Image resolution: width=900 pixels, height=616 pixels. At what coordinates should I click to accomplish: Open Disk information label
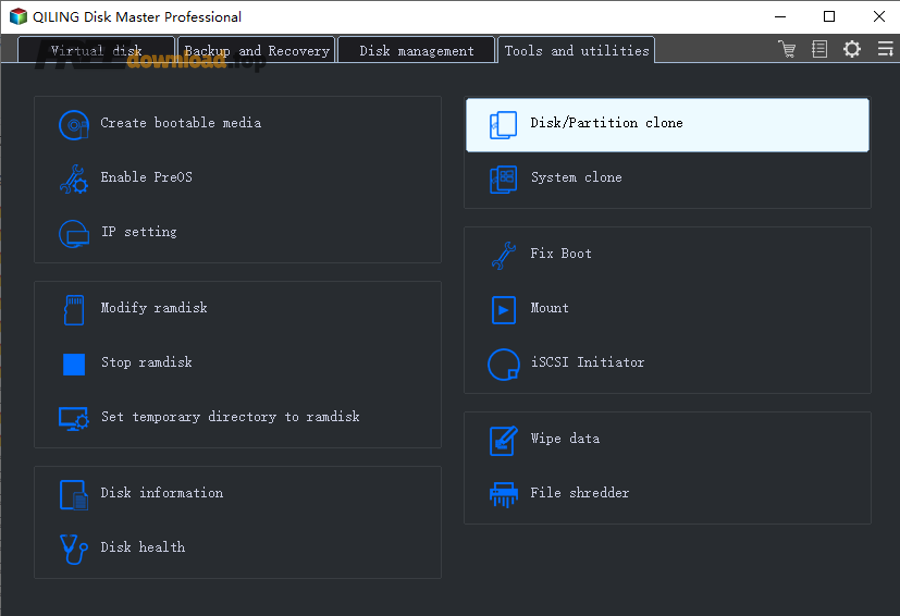(x=162, y=493)
